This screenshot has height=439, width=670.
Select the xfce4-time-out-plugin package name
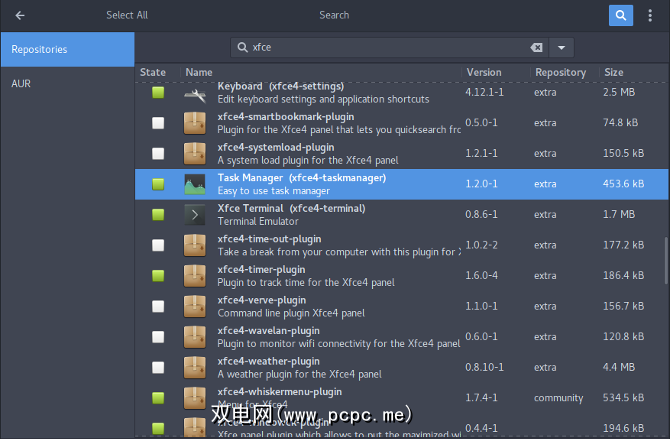pos(269,239)
